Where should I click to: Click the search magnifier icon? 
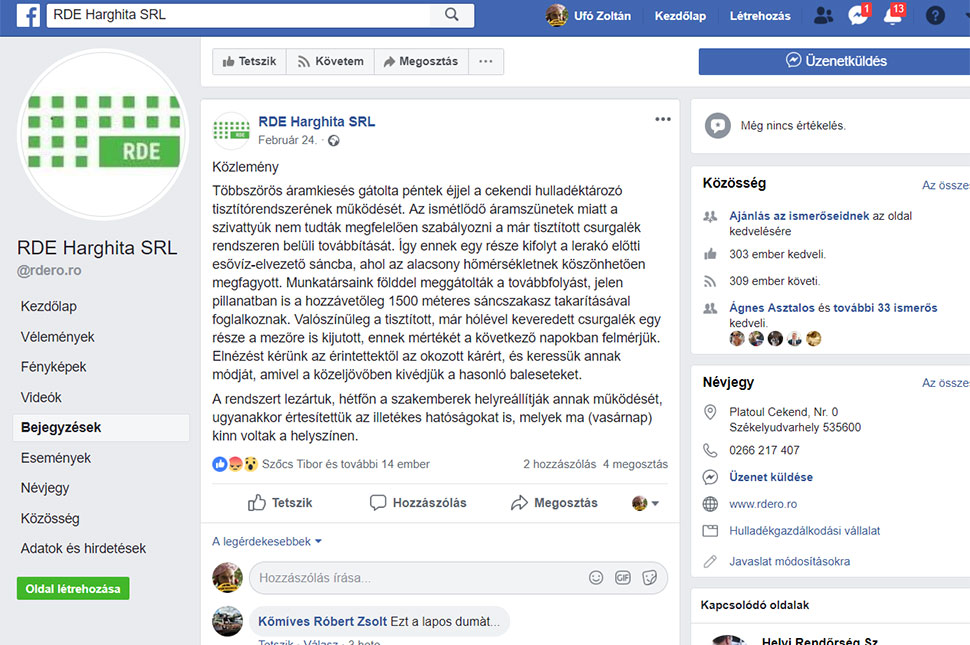pyautogui.click(x=452, y=15)
